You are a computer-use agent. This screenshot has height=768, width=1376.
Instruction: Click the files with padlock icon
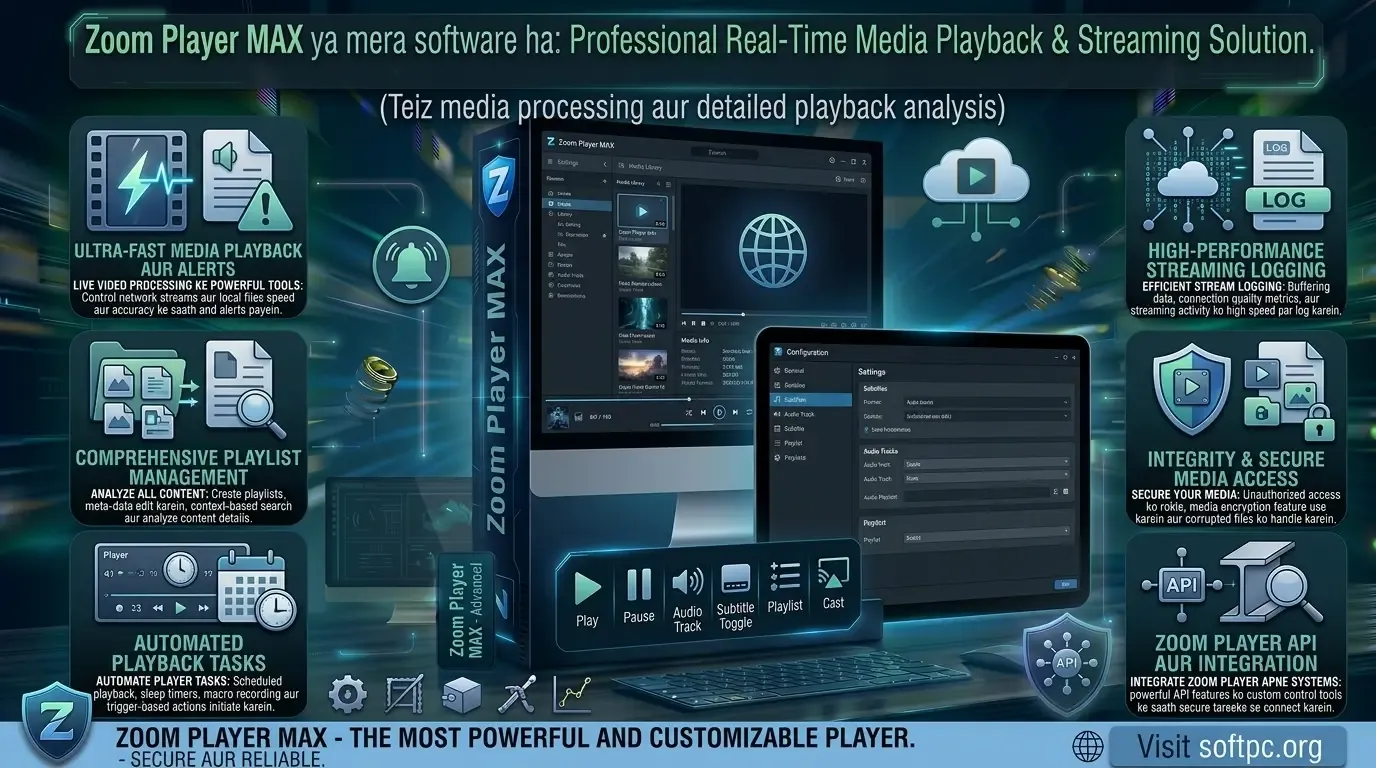pyautogui.click(x=1288, y=394)
